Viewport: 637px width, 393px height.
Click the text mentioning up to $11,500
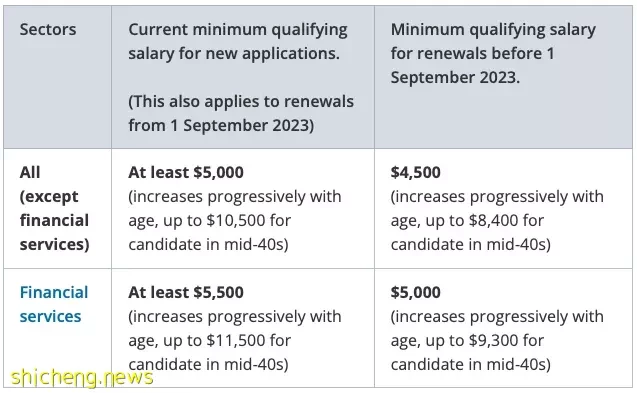point(235,340)
